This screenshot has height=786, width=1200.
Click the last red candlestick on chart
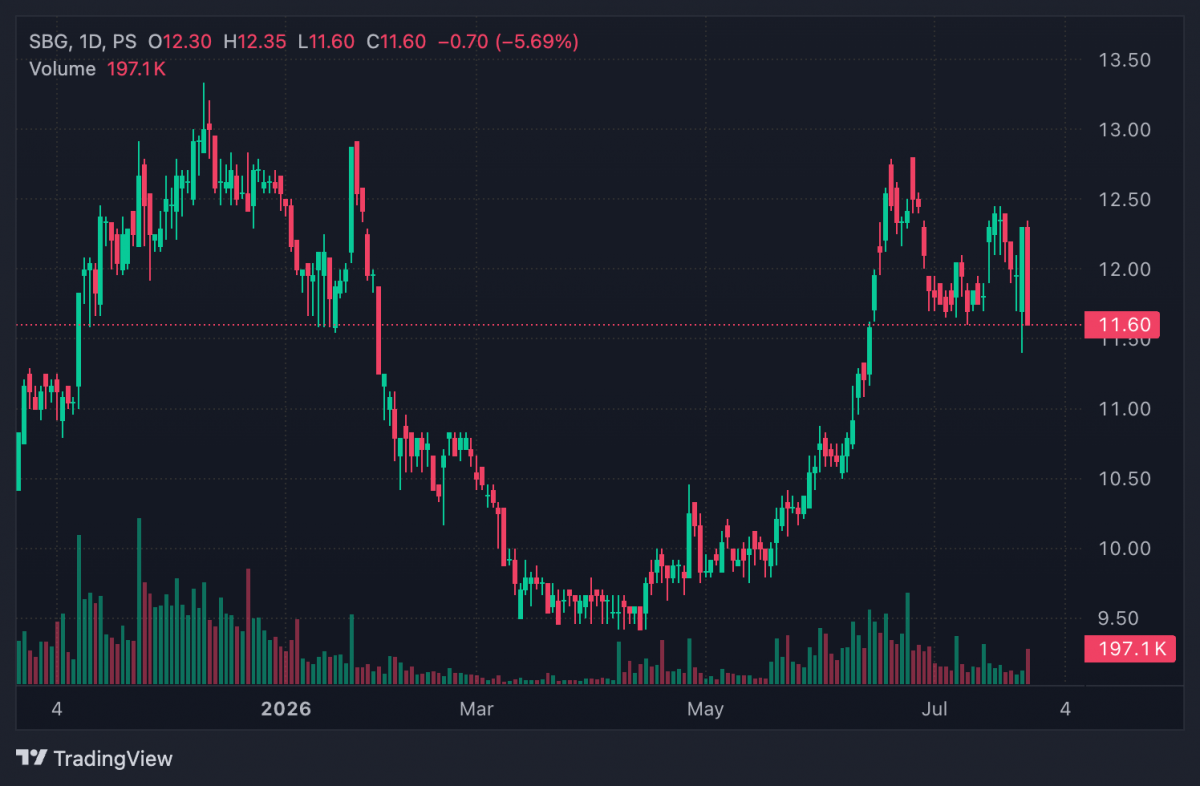click(x=1027, y=275)
